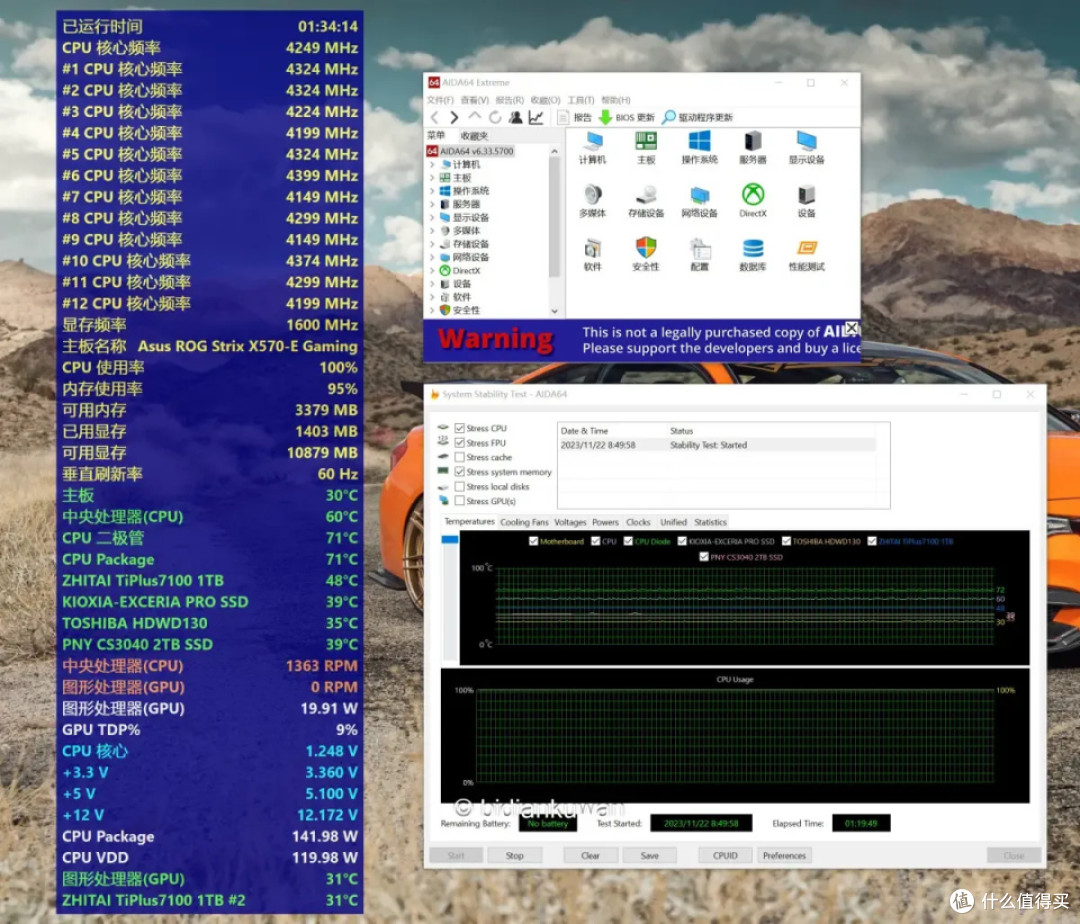Open the 文件(F) menu

(440, 101)
